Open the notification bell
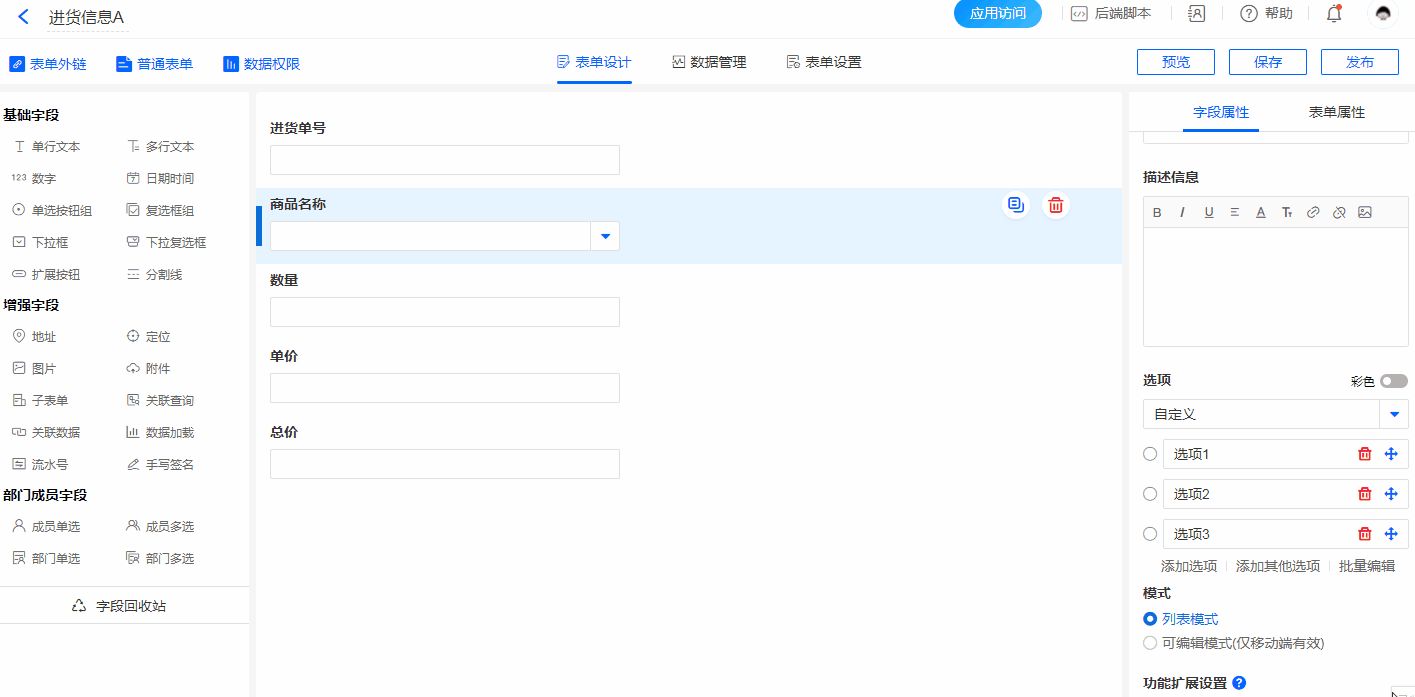1415x697 pixels. point(1333,14)
